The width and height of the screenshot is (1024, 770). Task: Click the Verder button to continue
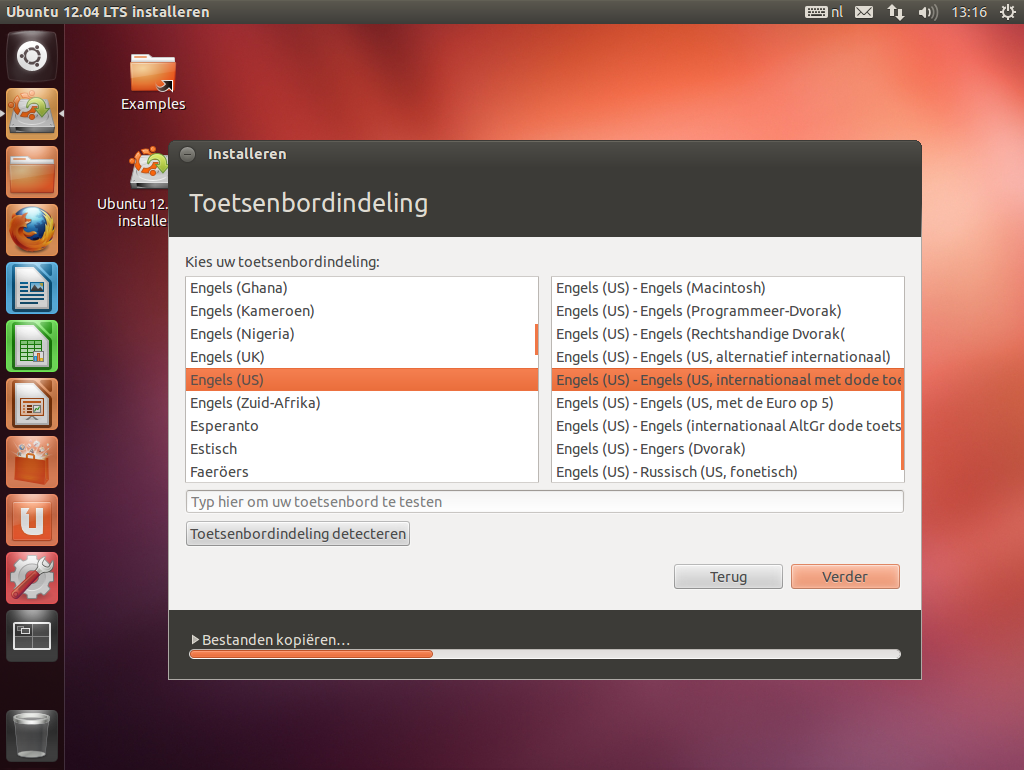tap(845, 577)
